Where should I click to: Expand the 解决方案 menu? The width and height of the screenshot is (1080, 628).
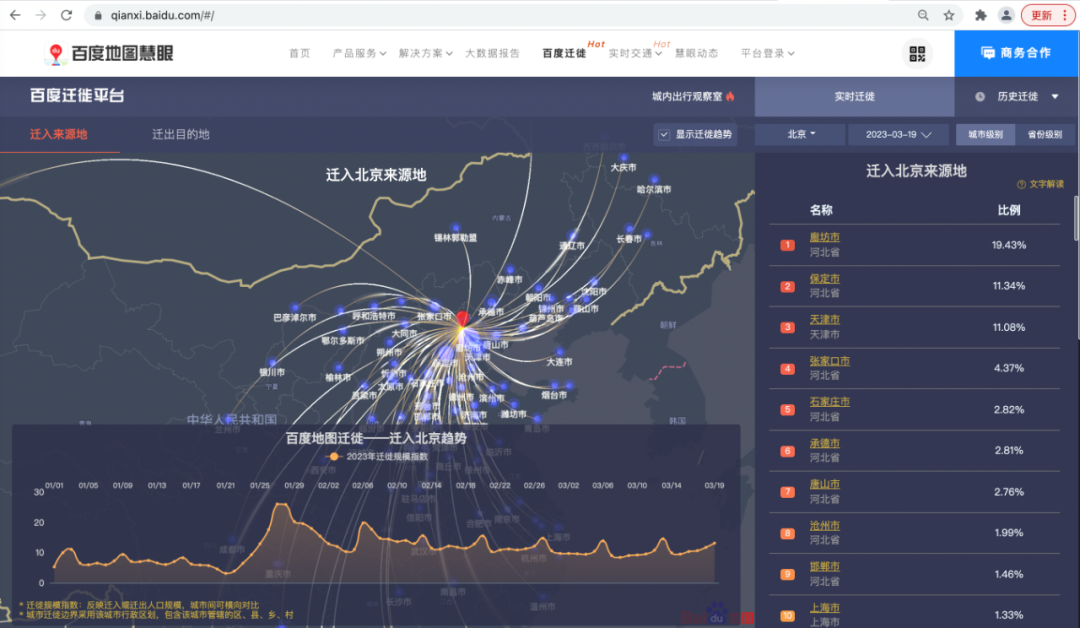coord(425,53)
